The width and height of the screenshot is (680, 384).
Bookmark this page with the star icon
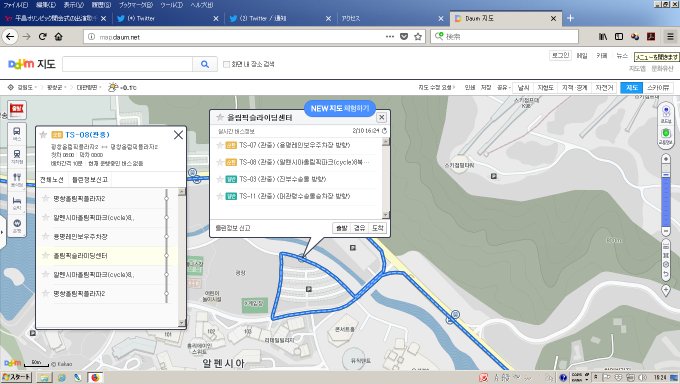(x=418, y=37)
